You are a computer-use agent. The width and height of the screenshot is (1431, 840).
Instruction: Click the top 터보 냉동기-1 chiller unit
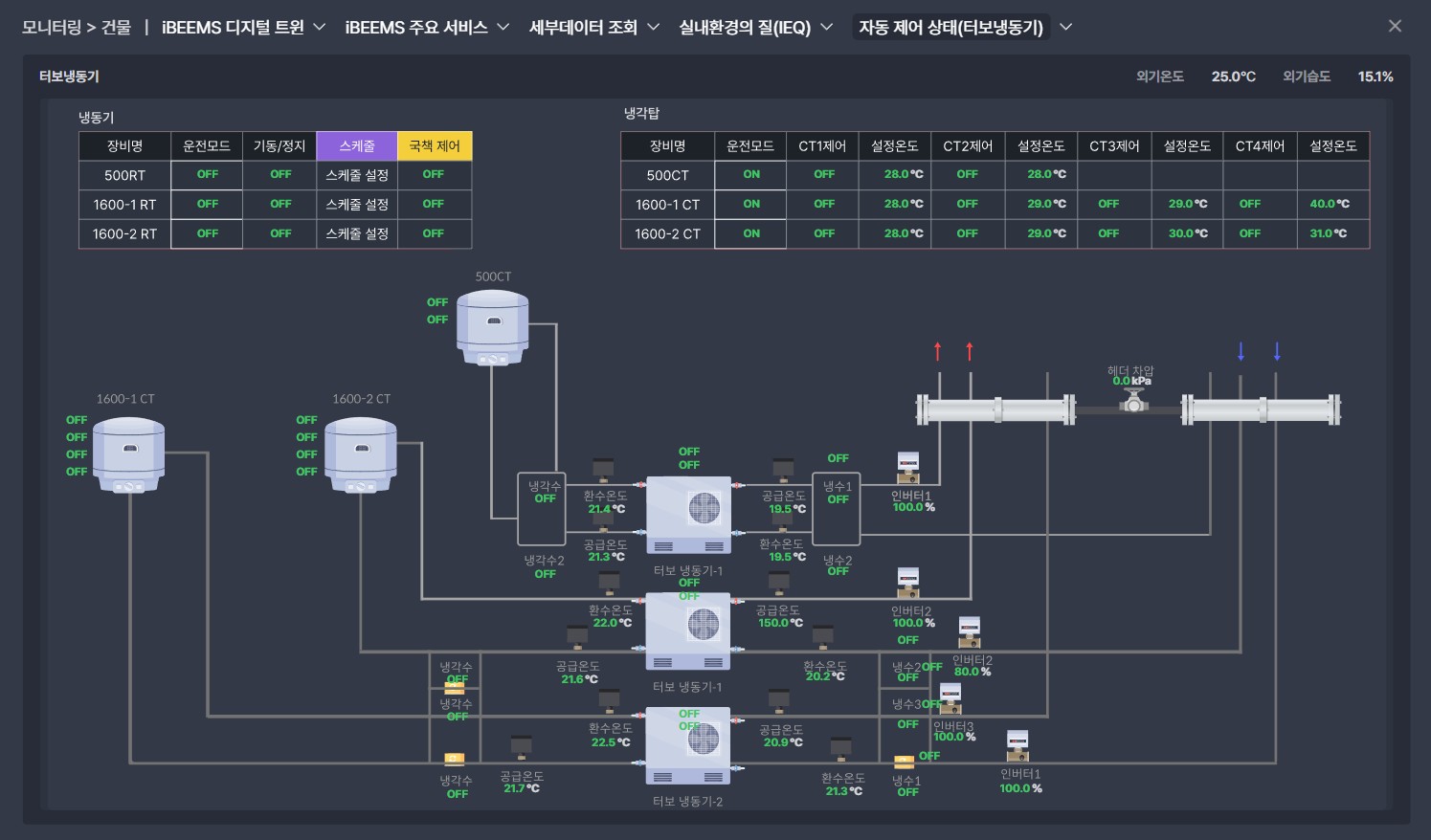pyautogui.click(x=688, y=515)
